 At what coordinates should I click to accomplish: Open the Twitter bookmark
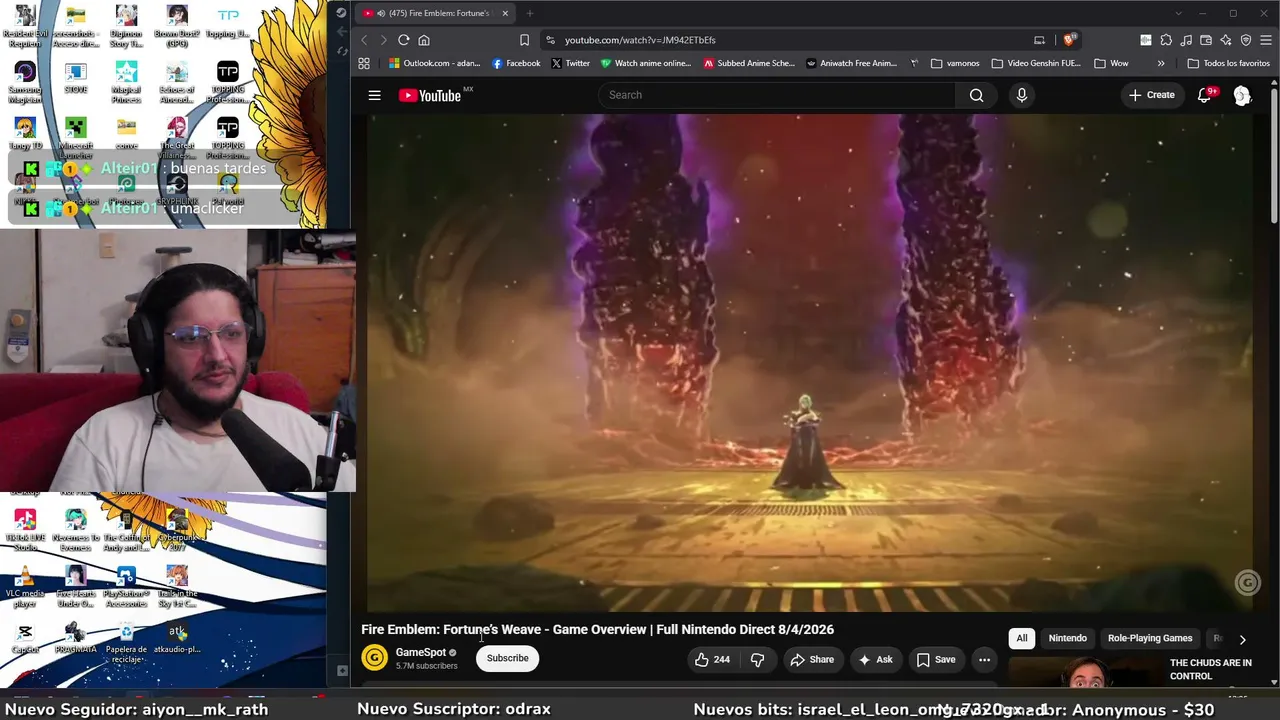pyautogui.click(x=570, y=63)
